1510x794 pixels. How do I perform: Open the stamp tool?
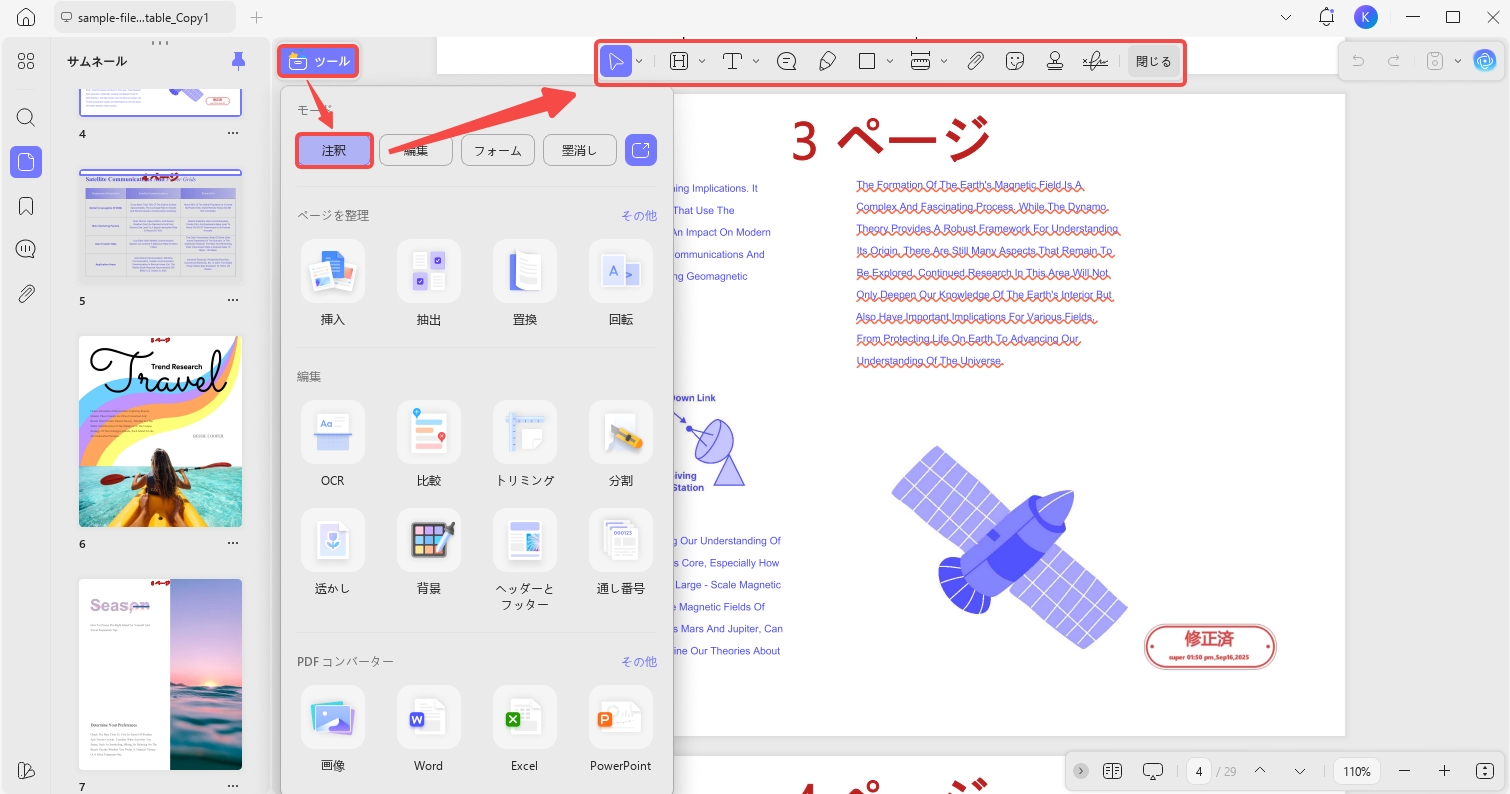[1054, 61]
